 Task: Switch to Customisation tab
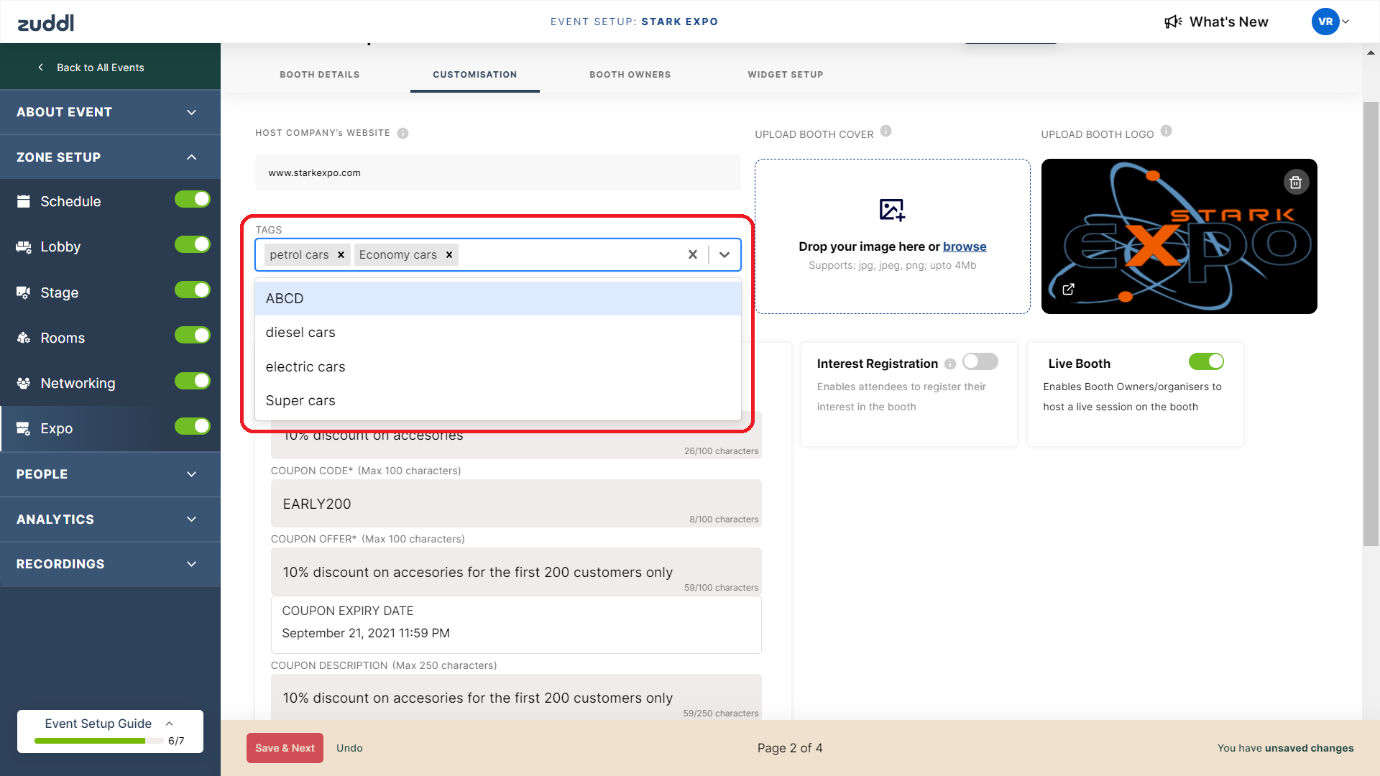pyautogui.click(x=475, y=75)
